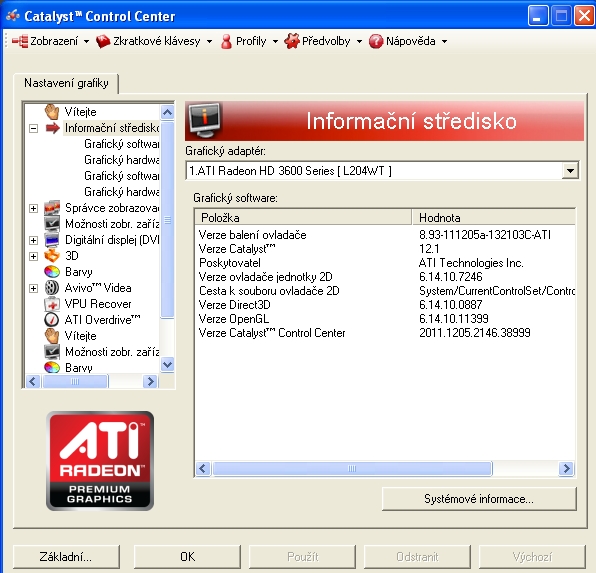Open the Grafický adaptér combo box
The width and height of the screenshot is (596, 573).
pos(382,171)
